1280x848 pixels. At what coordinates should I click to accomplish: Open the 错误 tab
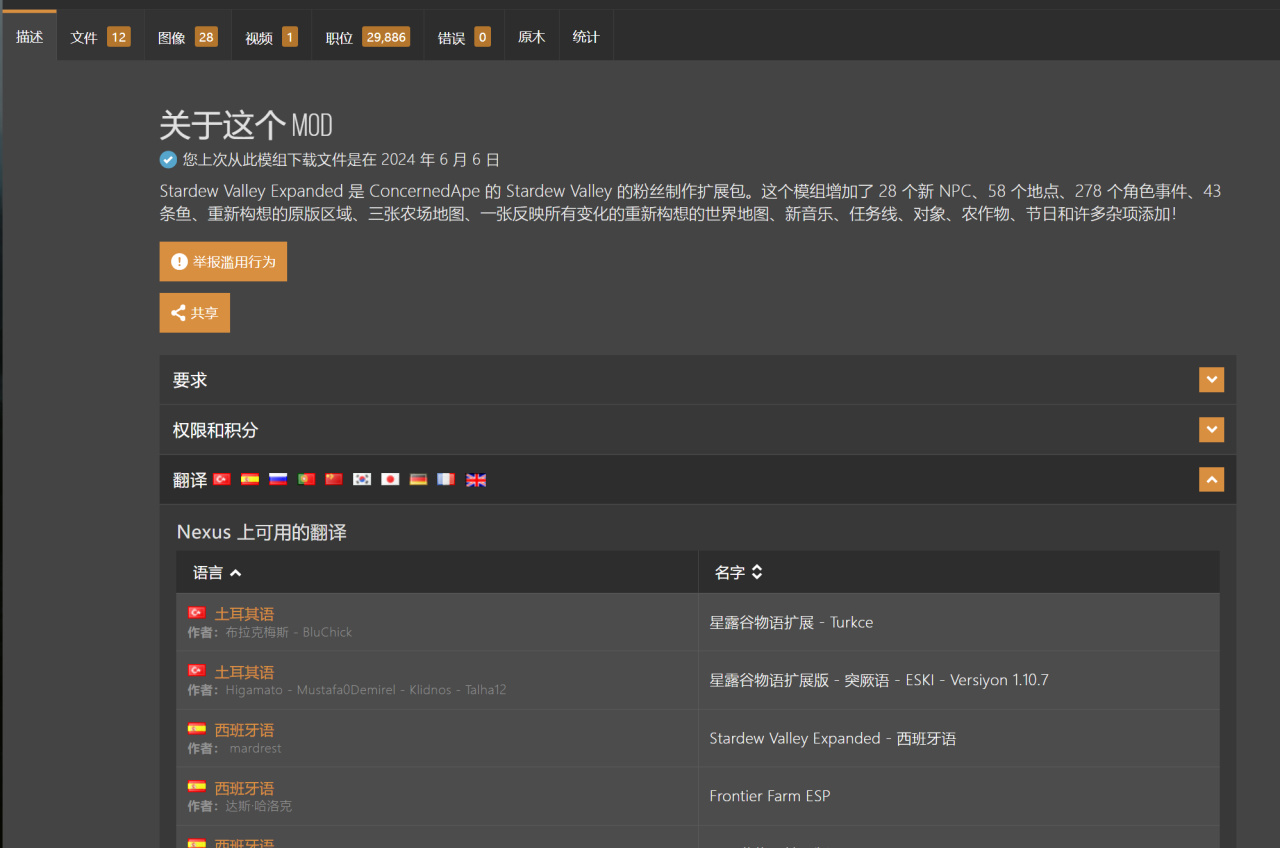click(464, 37)
